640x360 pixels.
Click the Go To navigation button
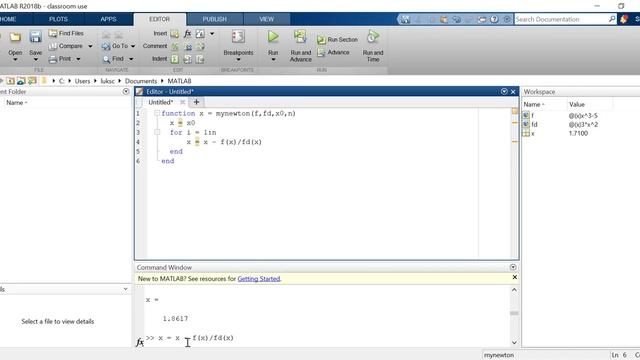click(x=115, y=46)
